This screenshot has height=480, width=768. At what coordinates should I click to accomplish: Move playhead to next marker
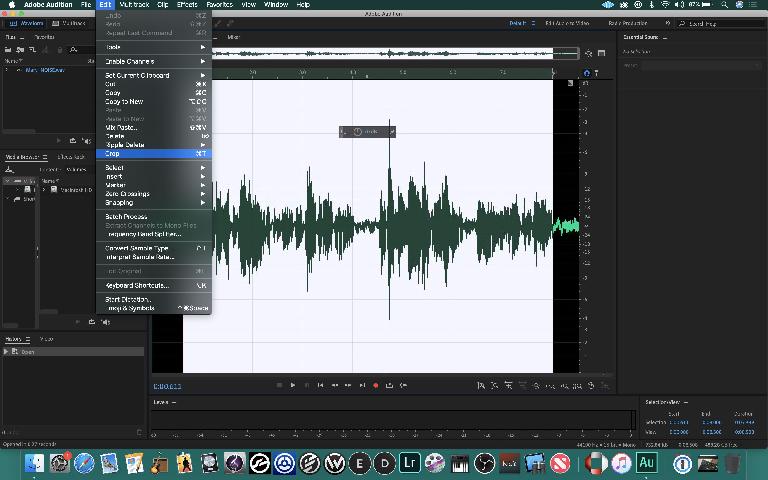[x=362, y=385]
